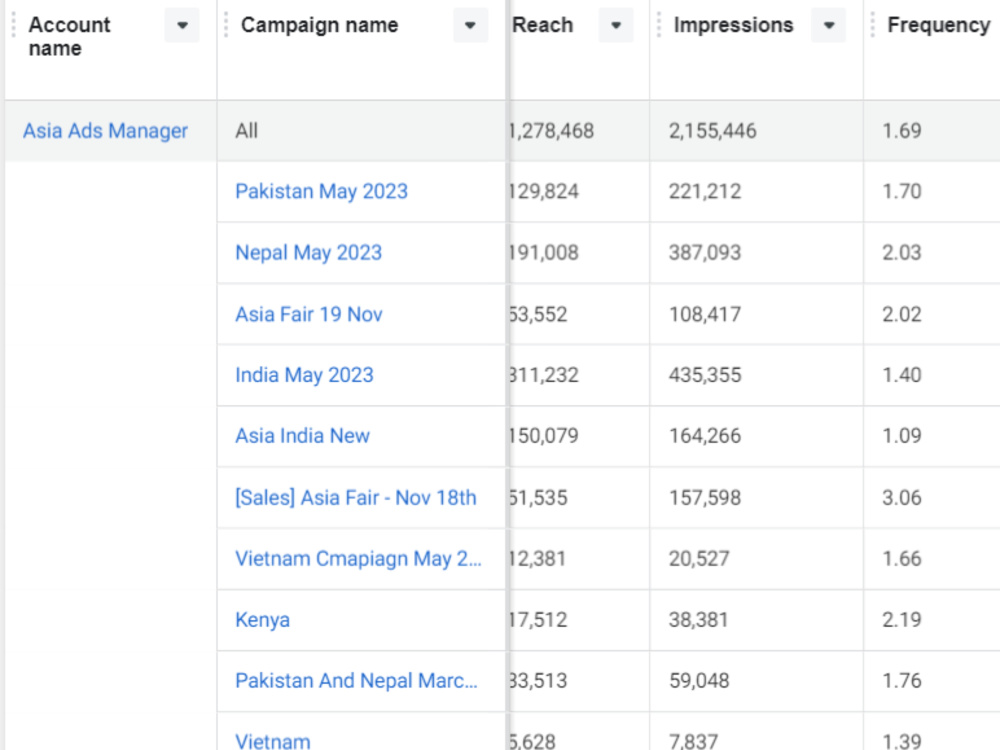This screenshot has width=1000, height=750.
Task: Click the Frequency column header
Action: coord(939,26)
